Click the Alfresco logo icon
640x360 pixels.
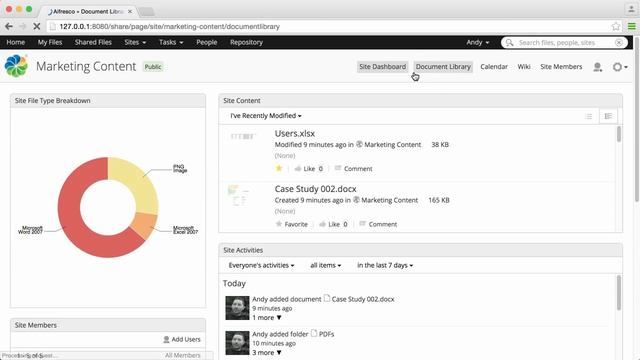point(16,66)
